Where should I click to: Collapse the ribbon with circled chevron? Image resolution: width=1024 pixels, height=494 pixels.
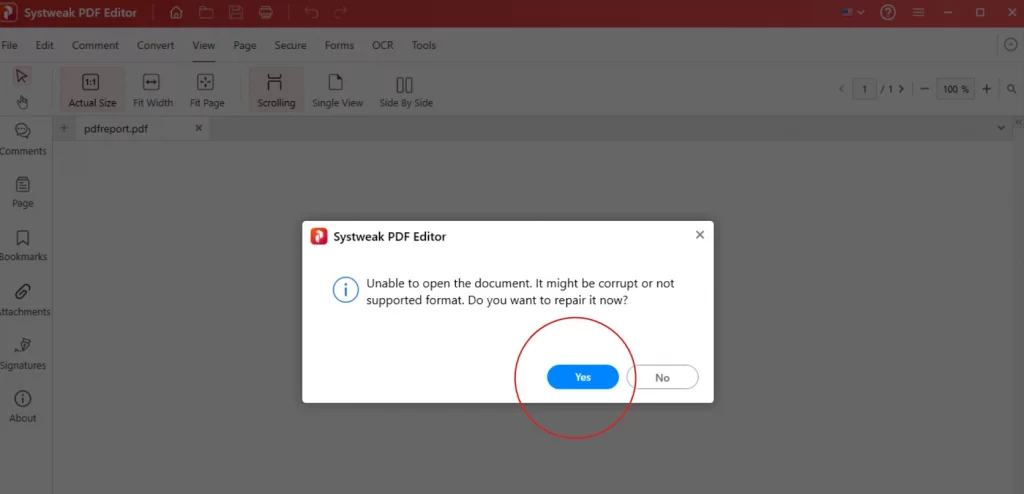(x=1010, y=44)
